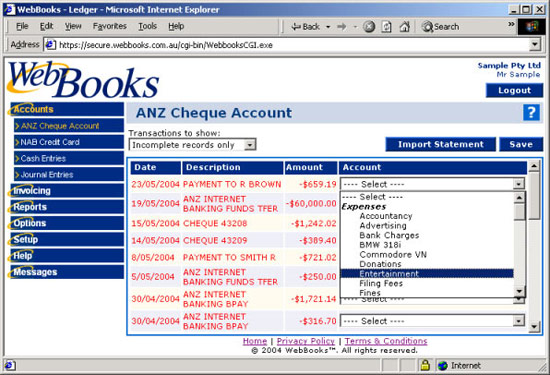Click the Forward arrow in the toolbar
The image size is (550, 375).
click(x=342, y=27)
